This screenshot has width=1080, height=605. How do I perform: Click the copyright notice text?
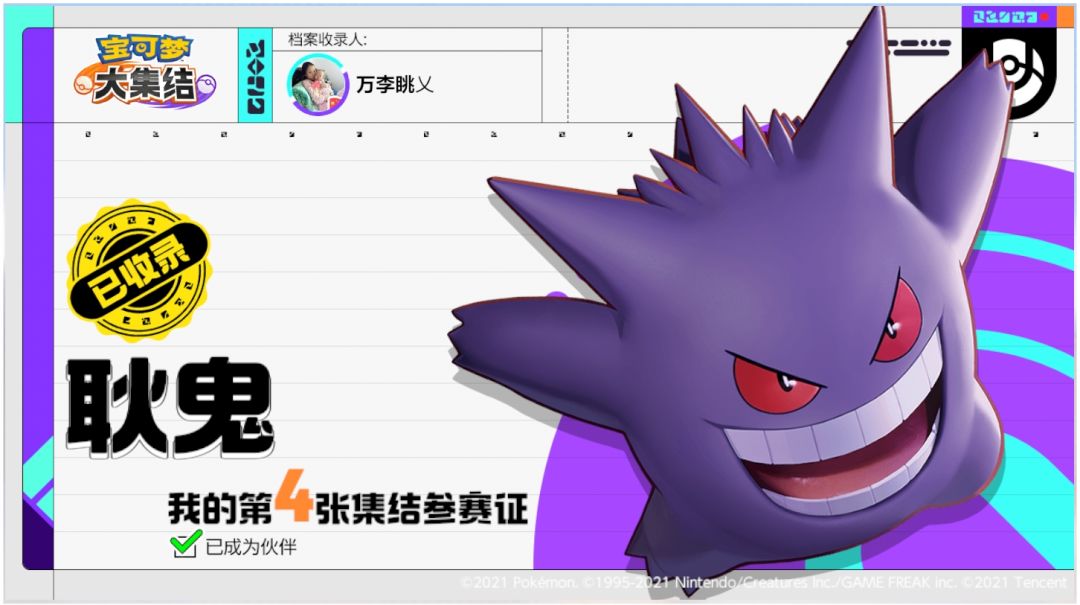763,583
